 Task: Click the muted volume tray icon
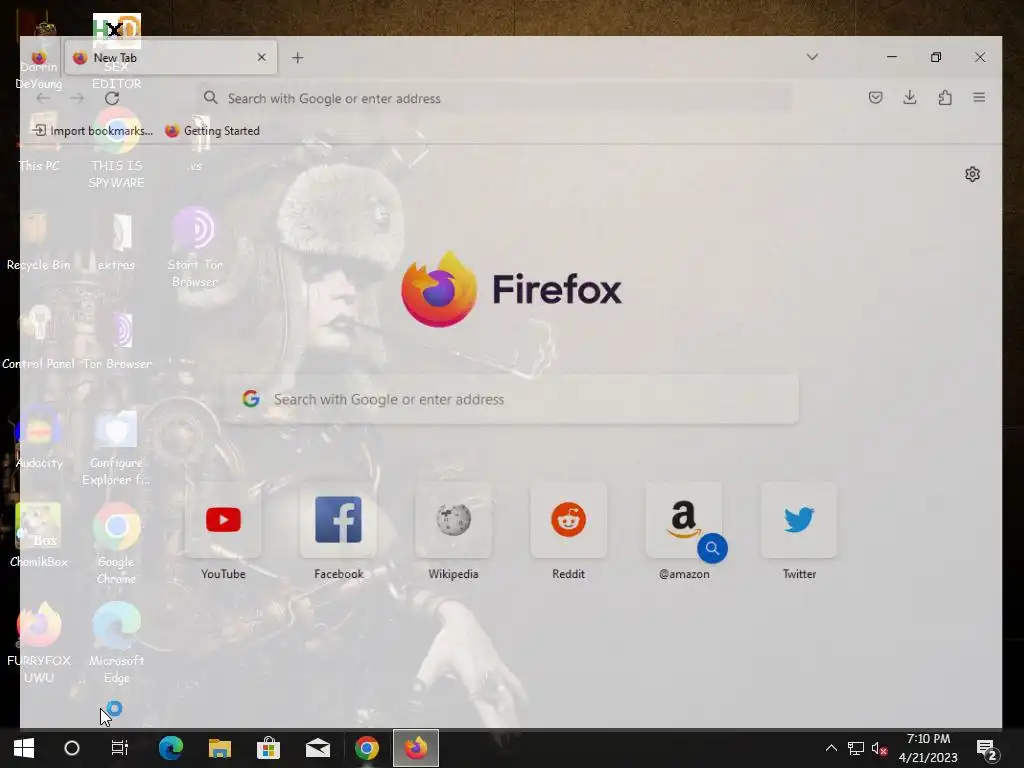pos(879,748)
